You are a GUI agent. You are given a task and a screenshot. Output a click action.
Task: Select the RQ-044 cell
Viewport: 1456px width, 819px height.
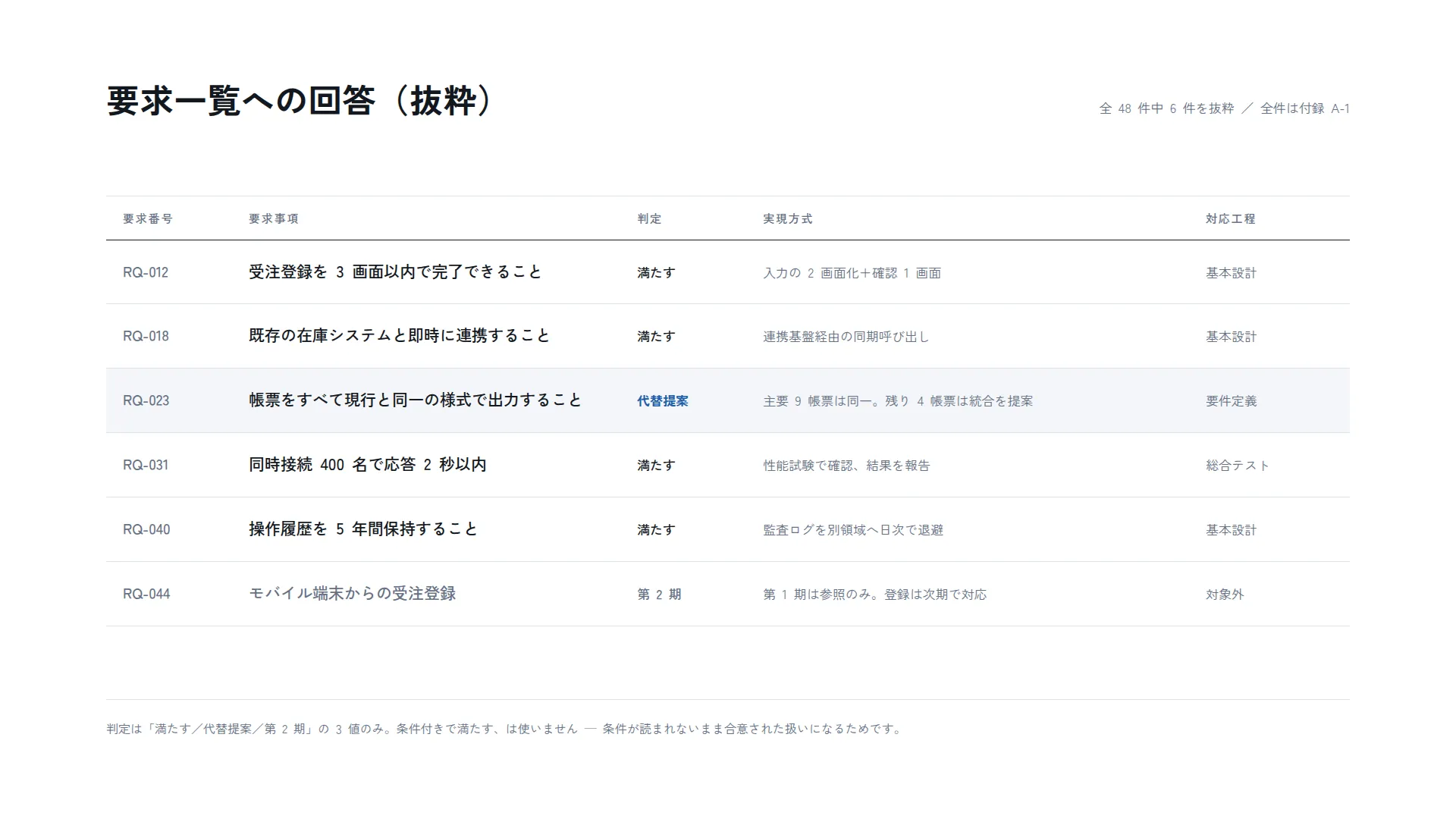(146, 594)
